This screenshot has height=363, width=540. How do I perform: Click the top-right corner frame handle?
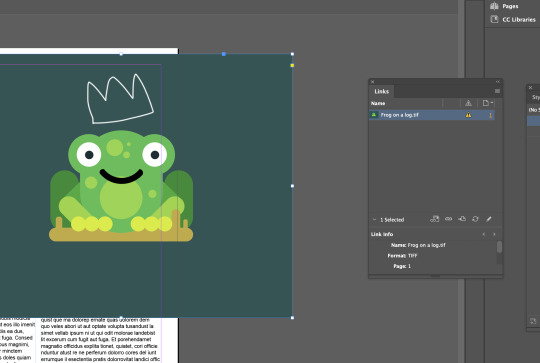point(292,54)
